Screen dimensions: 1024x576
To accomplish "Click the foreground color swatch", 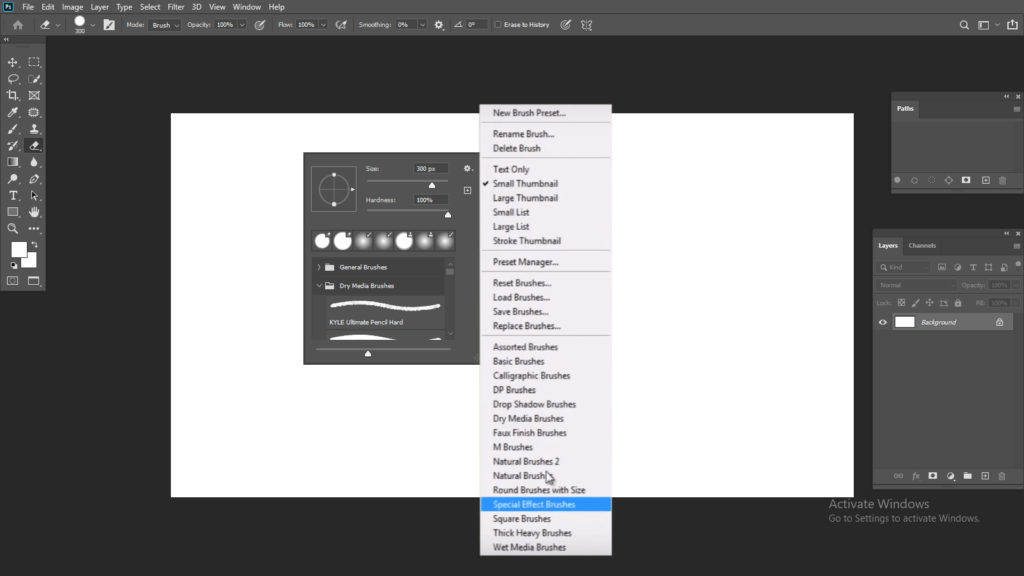I will (x=19, y=249).
